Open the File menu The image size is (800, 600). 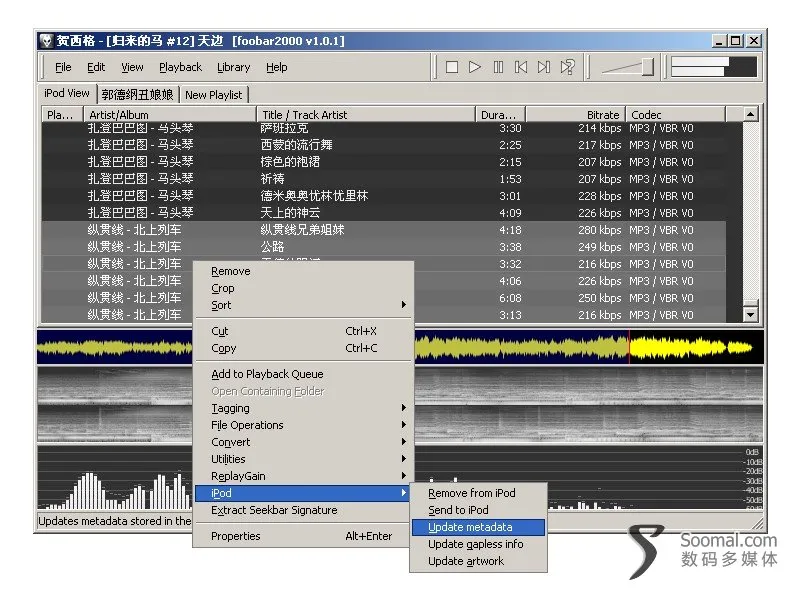pyautogui.click(x=63, y=67)
